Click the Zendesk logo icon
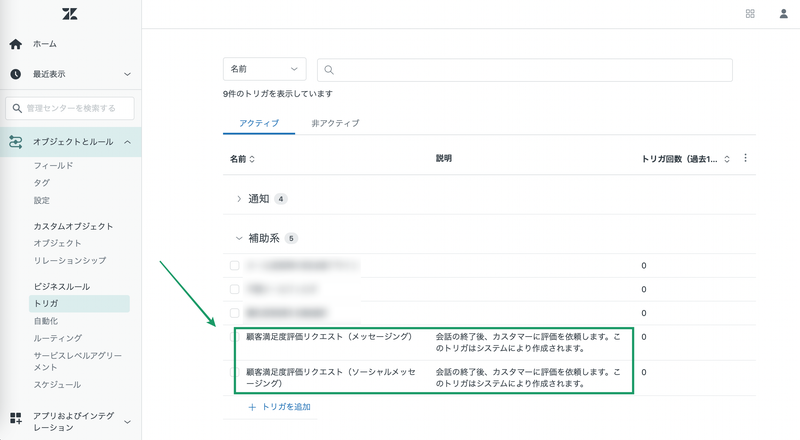800x440 pixels. [69, 14]
